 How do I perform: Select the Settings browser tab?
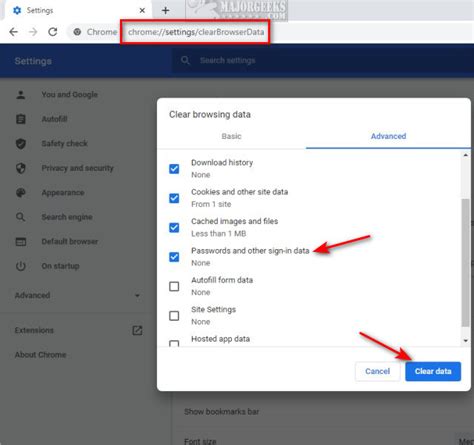pyautogui.click(x=77, y=10)
